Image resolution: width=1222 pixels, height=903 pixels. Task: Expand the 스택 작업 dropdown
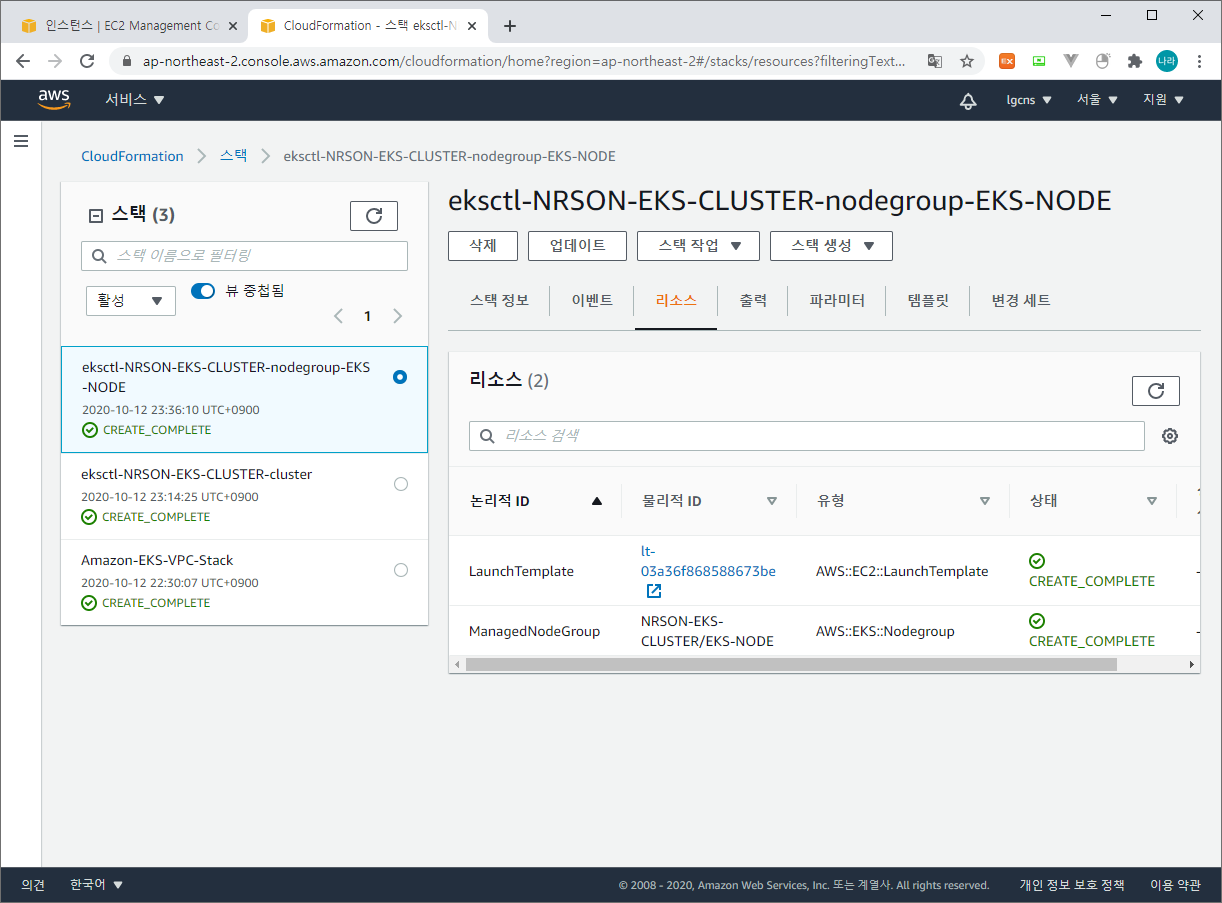coord(698,246)
